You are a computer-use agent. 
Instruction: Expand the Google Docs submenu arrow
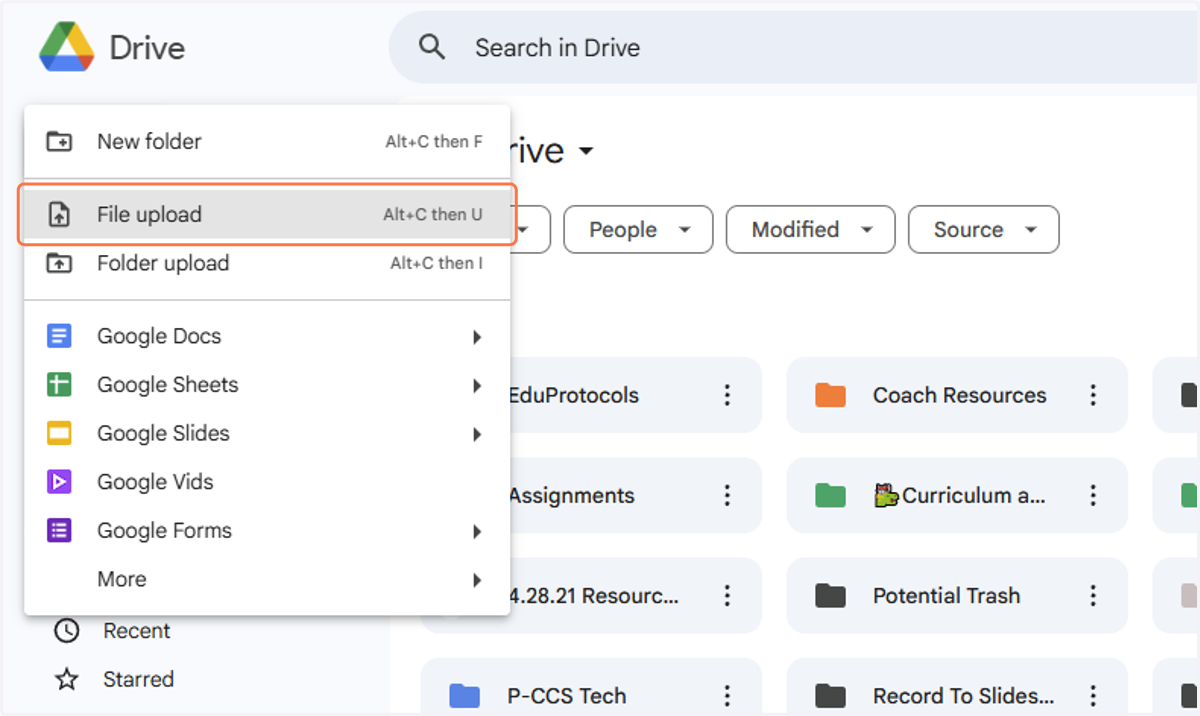coord(477,337)
